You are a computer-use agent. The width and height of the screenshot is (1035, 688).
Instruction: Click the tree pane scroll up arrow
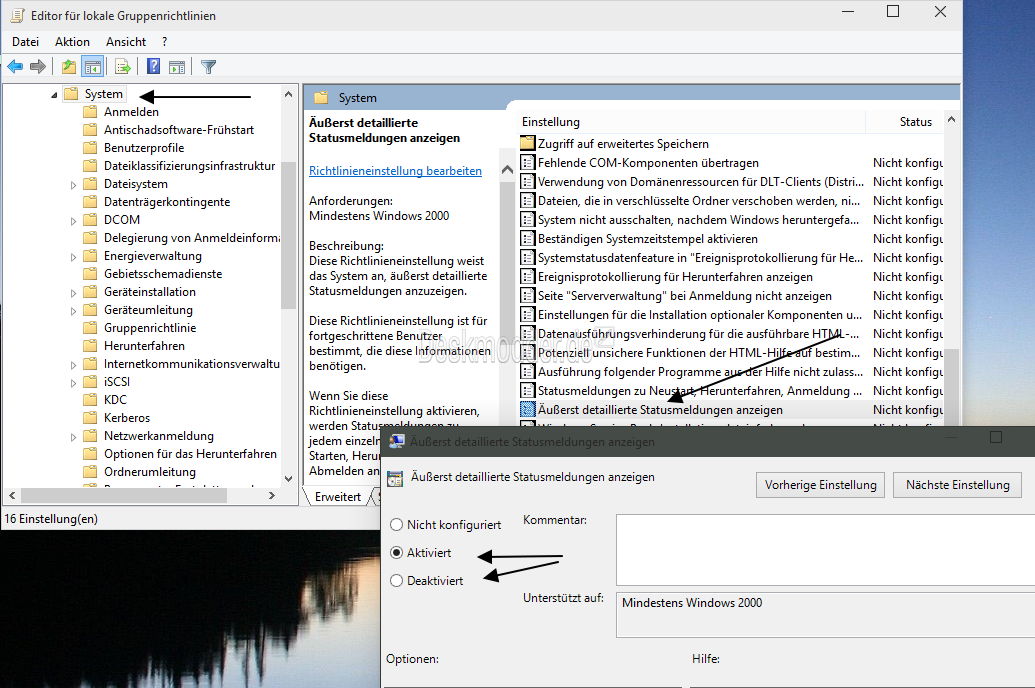288,94
